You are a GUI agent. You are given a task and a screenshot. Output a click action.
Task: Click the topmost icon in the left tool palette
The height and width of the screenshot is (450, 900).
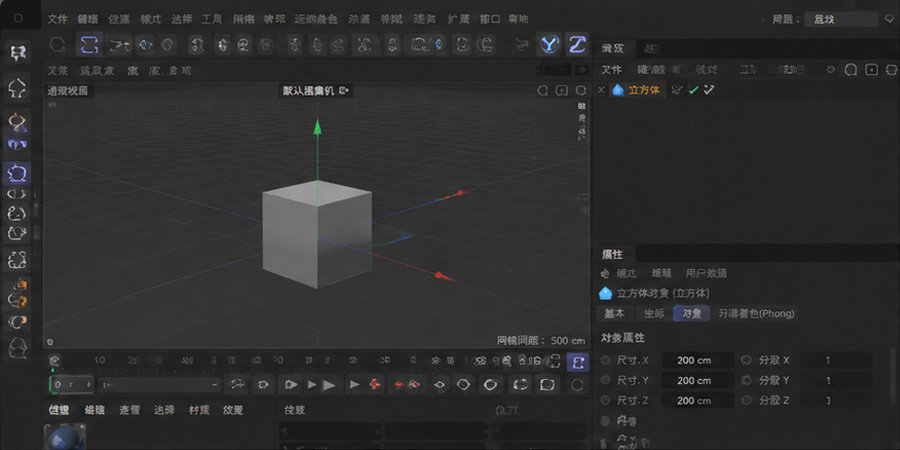pos(18,52)
